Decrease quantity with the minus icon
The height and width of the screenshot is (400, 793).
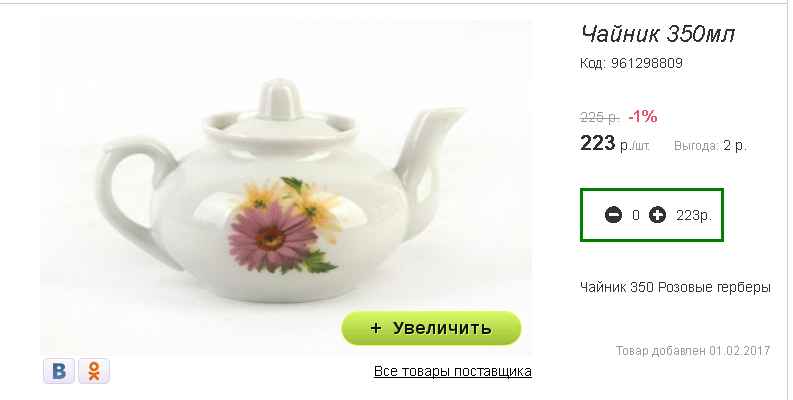(x=613, y=215)
